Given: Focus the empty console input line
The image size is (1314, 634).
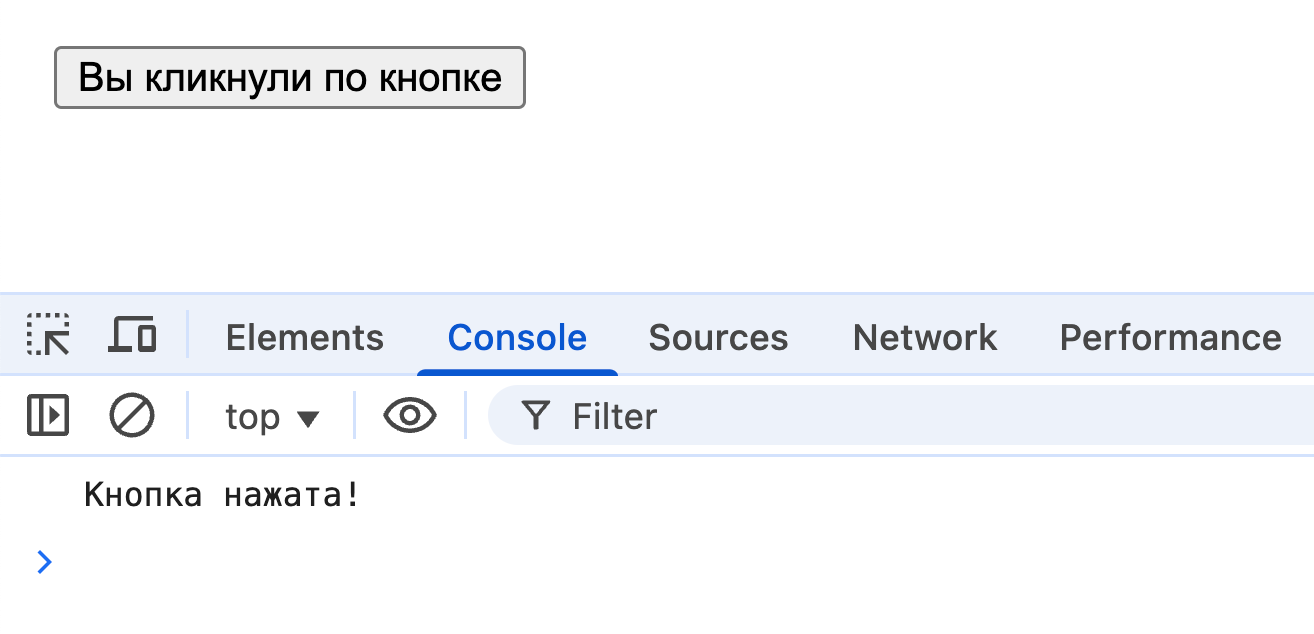Looking at the screenshot, I should click(600, 562).
